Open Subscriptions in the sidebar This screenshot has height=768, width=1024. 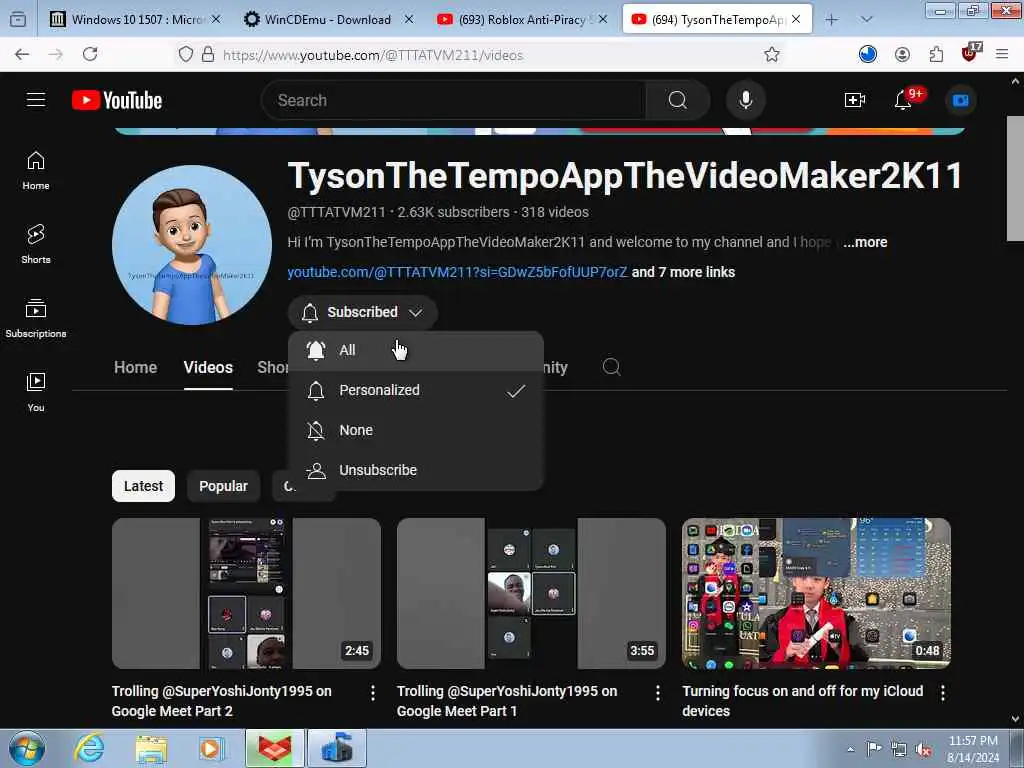point(36,318)
